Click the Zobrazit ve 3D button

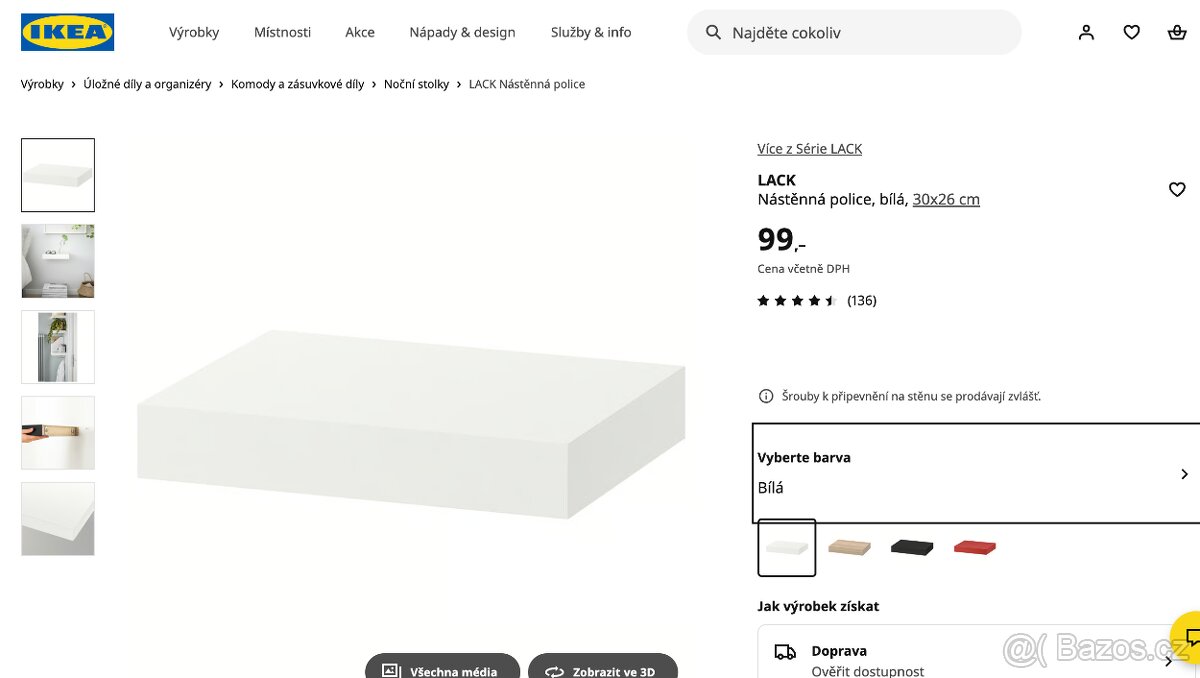pyautogui.click(x=603, y=668)
